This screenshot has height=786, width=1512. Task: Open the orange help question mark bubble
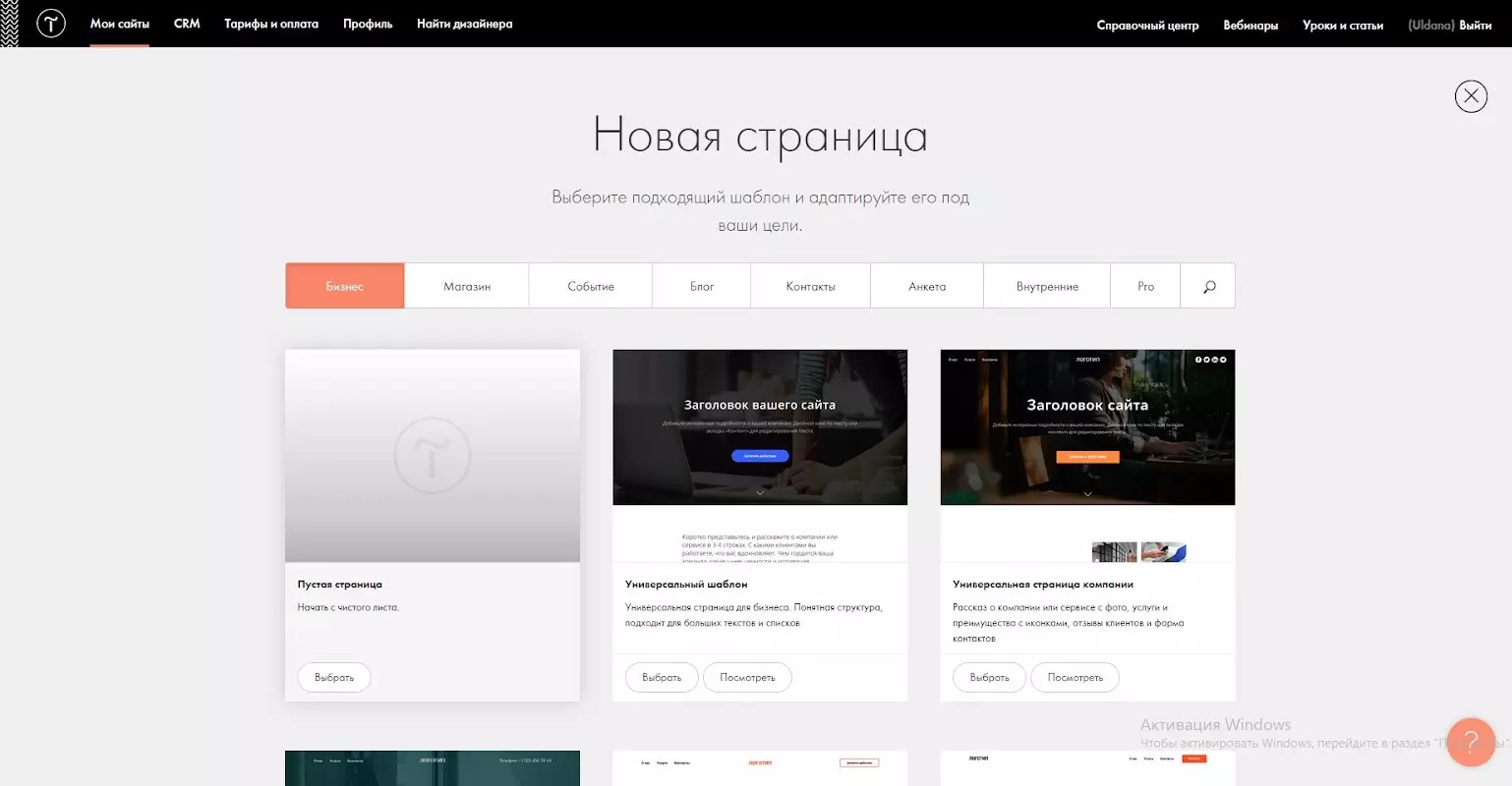pos(1471,741)
